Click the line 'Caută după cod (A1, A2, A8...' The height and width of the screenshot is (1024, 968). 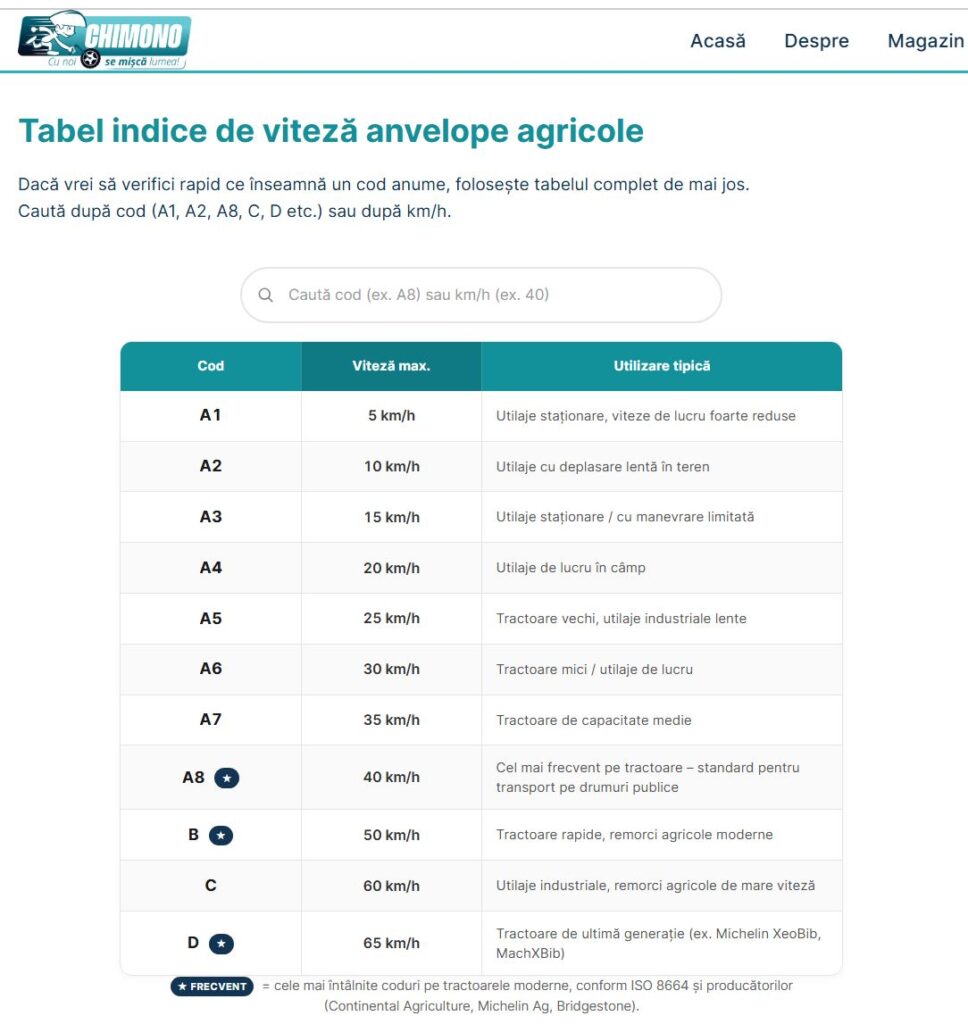point(234,212)
